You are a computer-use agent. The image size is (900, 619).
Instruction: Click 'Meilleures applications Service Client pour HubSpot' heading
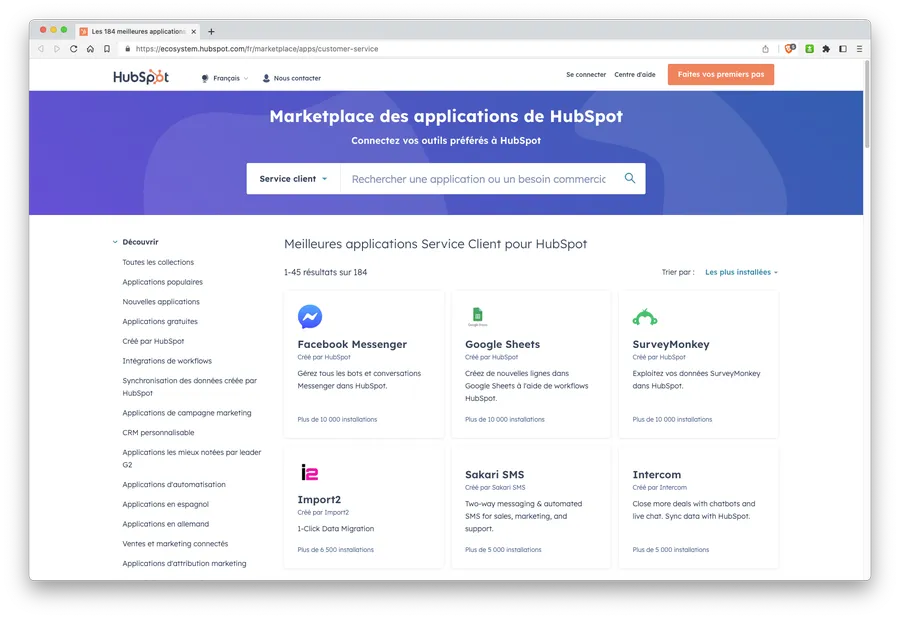435,244
